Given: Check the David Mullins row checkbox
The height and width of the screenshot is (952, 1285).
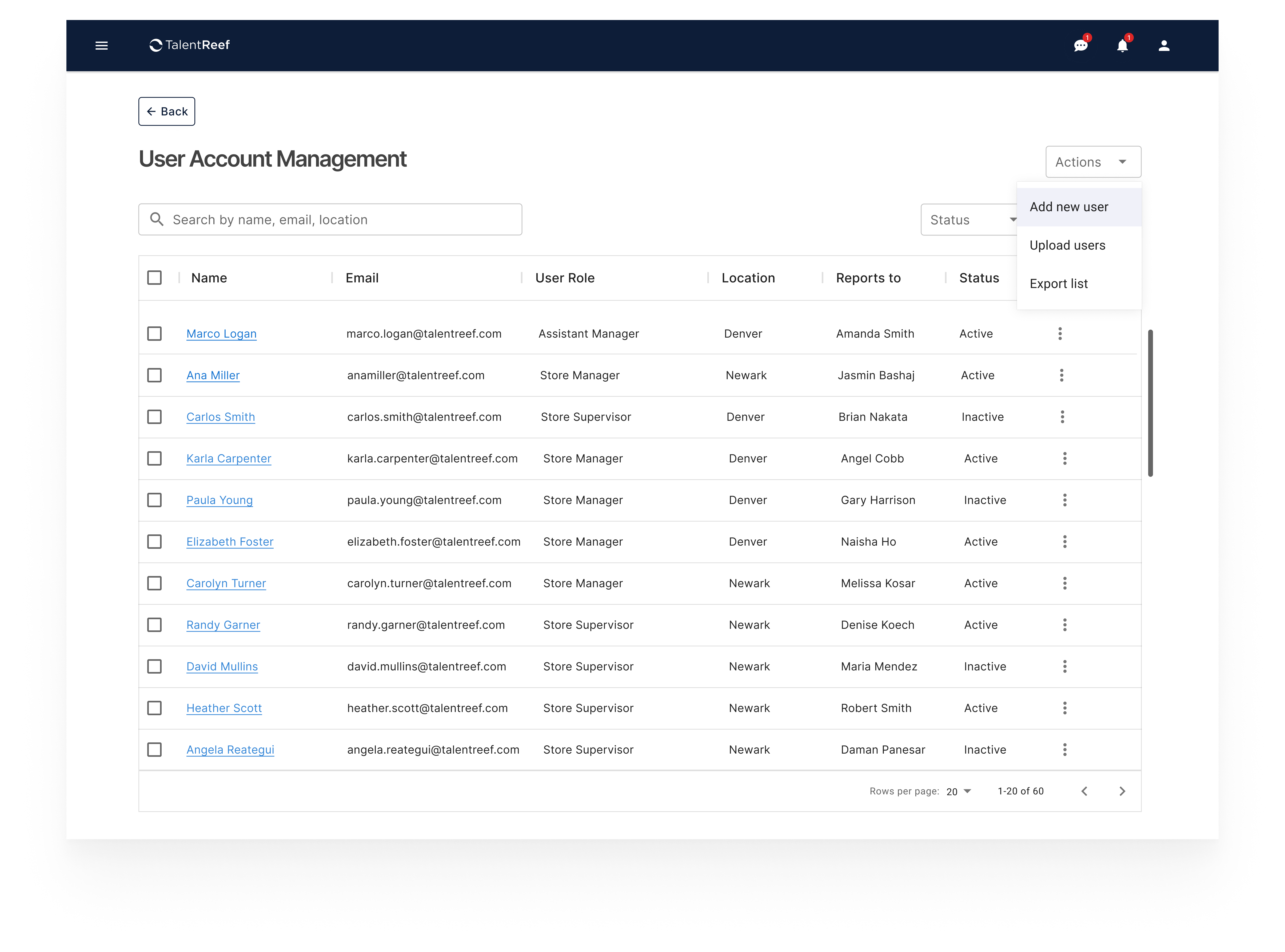Looking at the screenshot, I should 154,666.
